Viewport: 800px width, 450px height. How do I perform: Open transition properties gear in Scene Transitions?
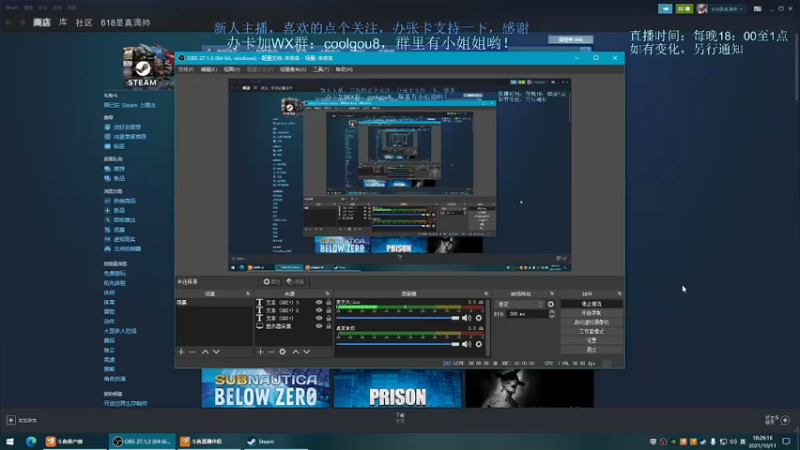551,304
